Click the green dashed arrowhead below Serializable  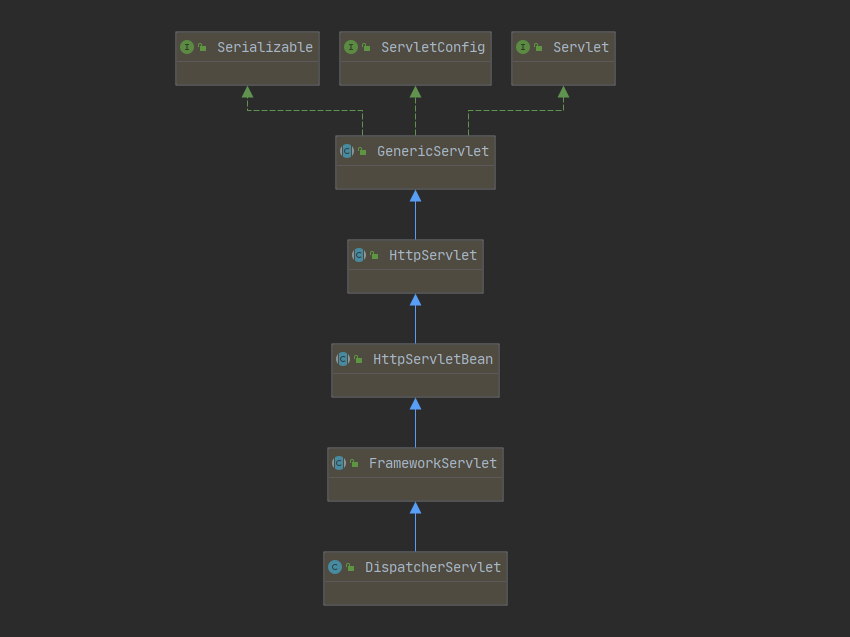point(247,92)
